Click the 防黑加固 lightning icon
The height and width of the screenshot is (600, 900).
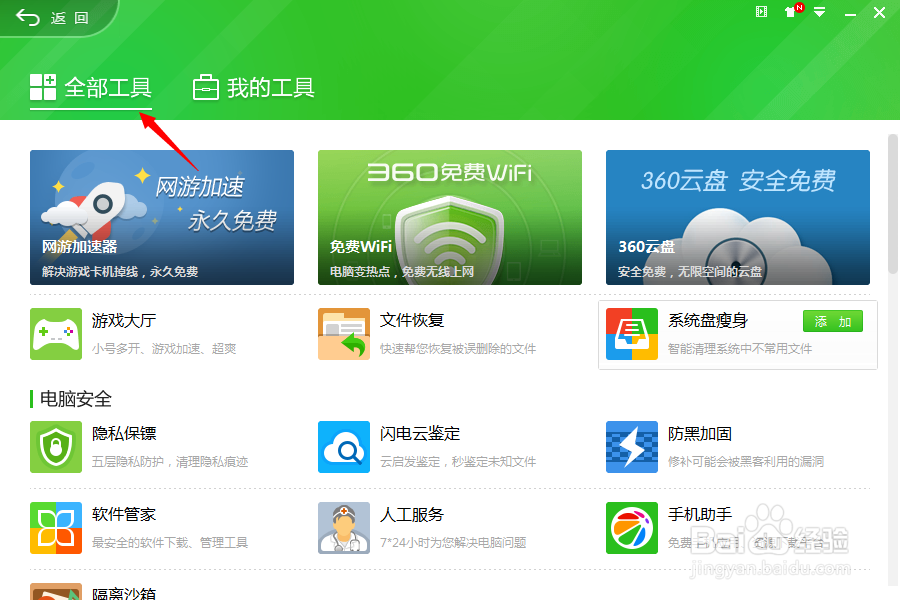[632, 447]
